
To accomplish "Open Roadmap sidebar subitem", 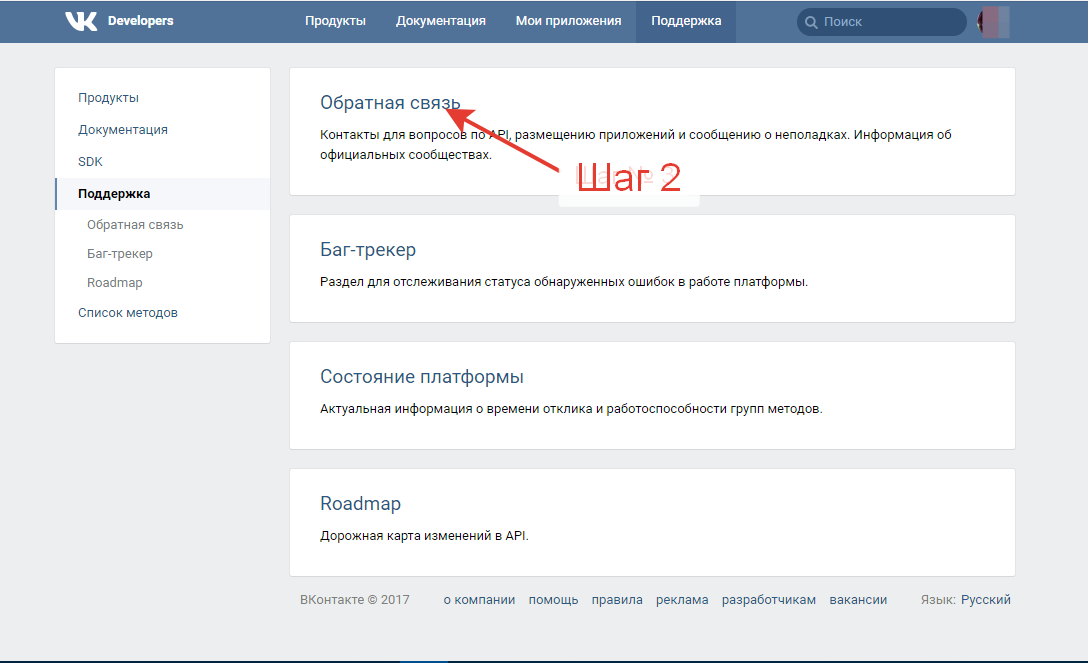I will (114, 282).
